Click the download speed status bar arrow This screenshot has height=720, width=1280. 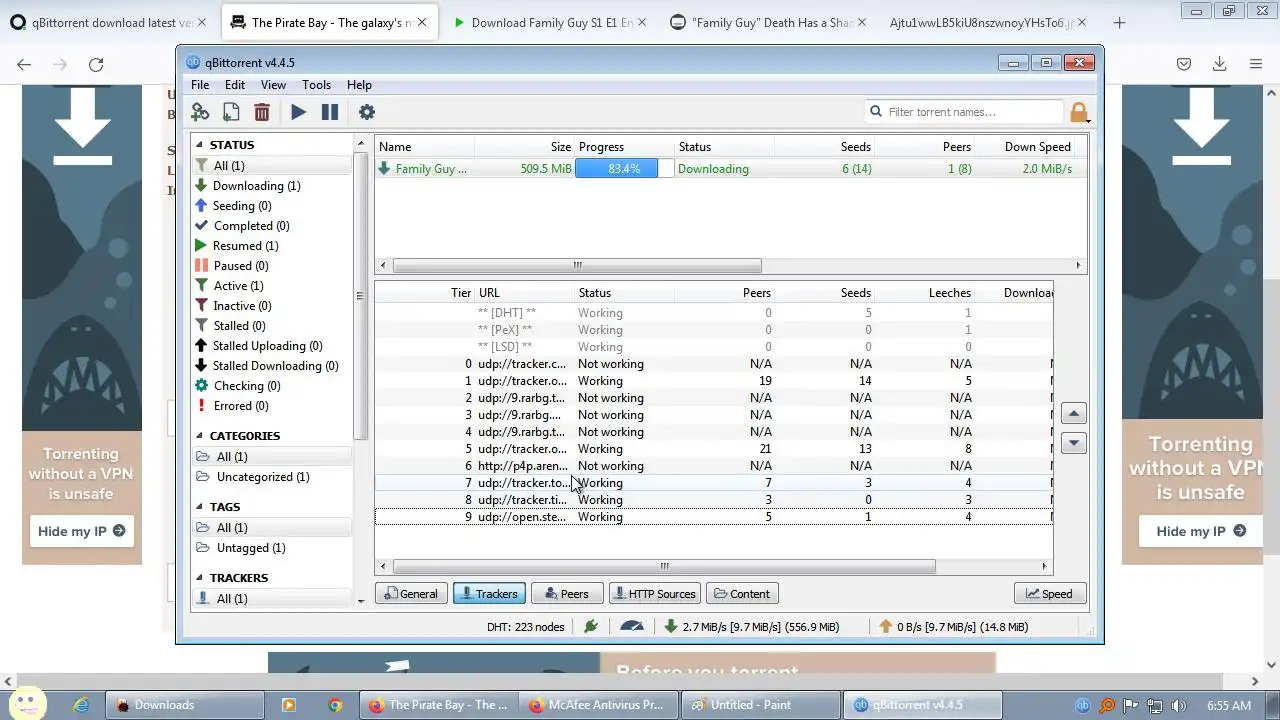tap(670, 627)
